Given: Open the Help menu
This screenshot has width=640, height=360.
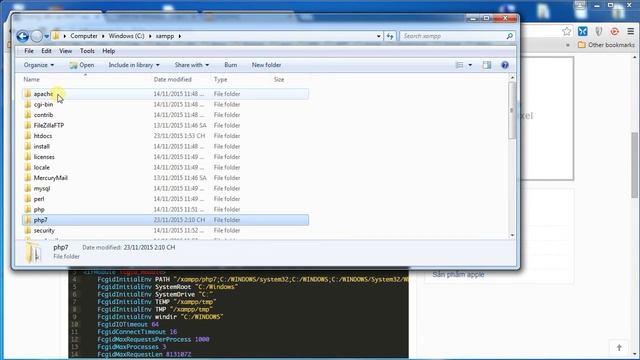Looking at the screenshot, I should (x=108, y=51).
